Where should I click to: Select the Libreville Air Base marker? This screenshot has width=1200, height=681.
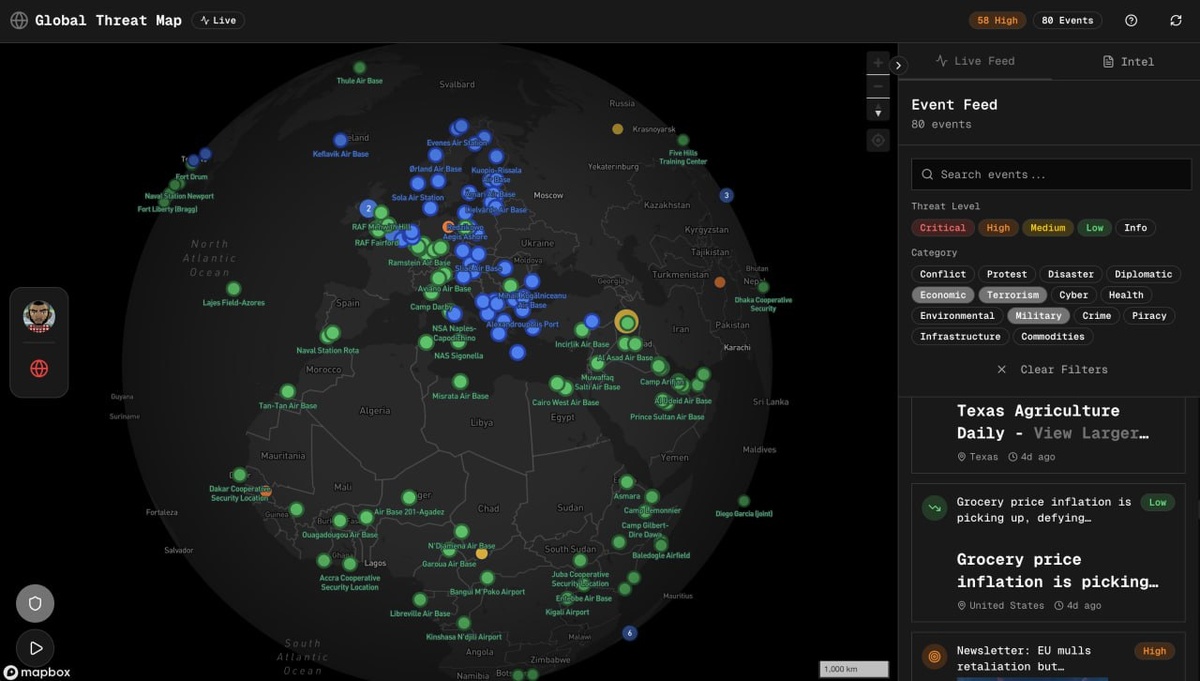[x=420, y=600]
